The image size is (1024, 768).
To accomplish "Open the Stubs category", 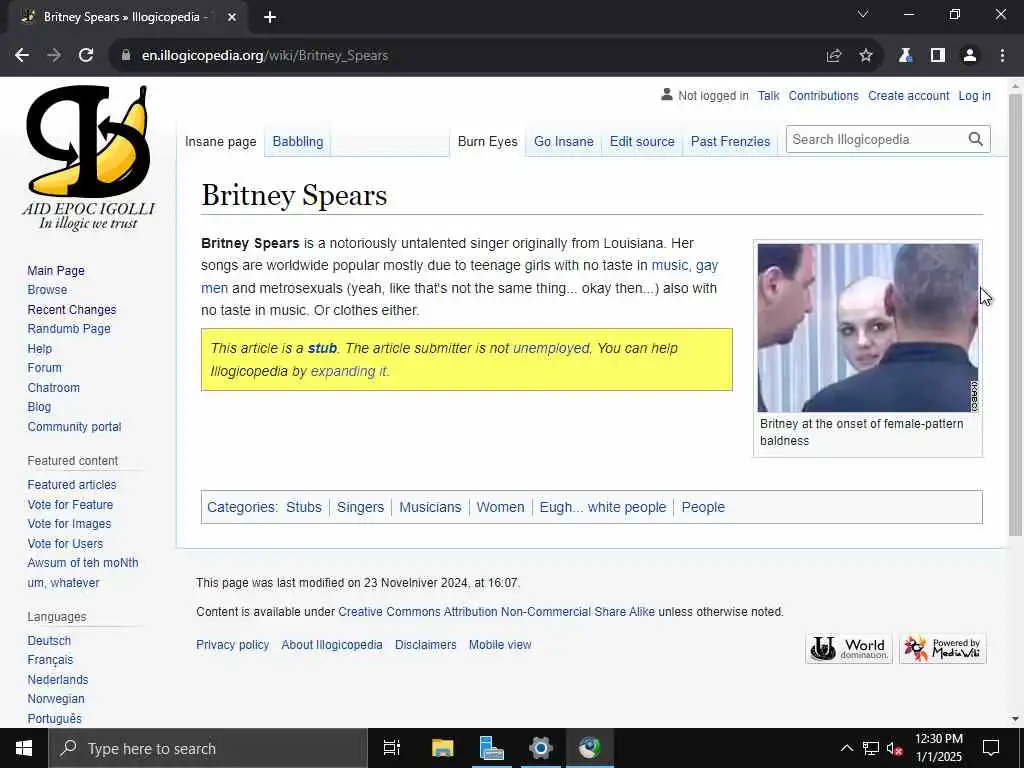I will (x=304, y=507).
